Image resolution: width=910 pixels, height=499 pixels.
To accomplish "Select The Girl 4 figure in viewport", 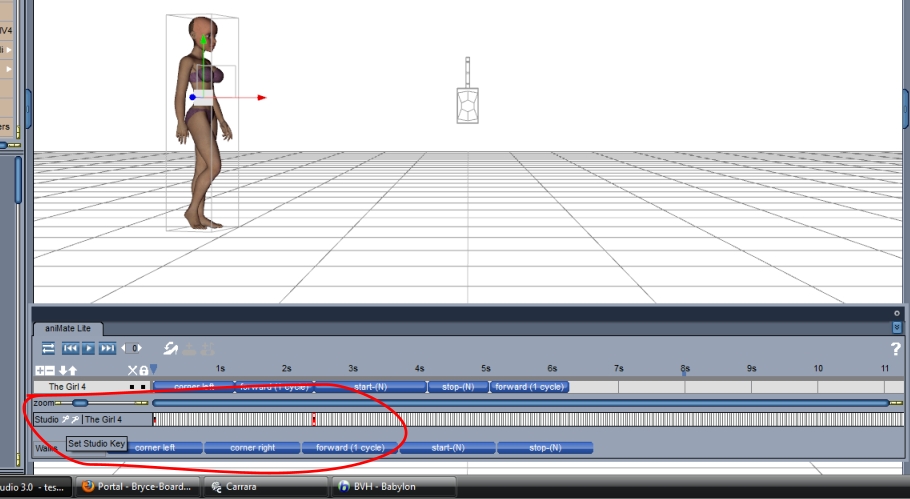I will point(203,124).
